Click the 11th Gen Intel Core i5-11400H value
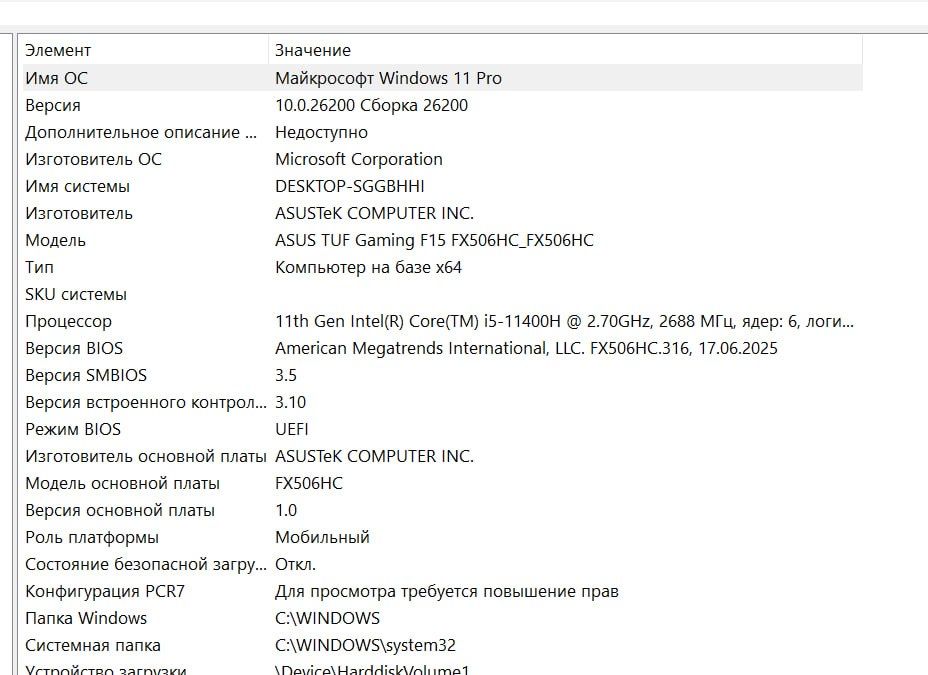The width and height of the screenshot is (928, 675). click(x=565, y=321)
